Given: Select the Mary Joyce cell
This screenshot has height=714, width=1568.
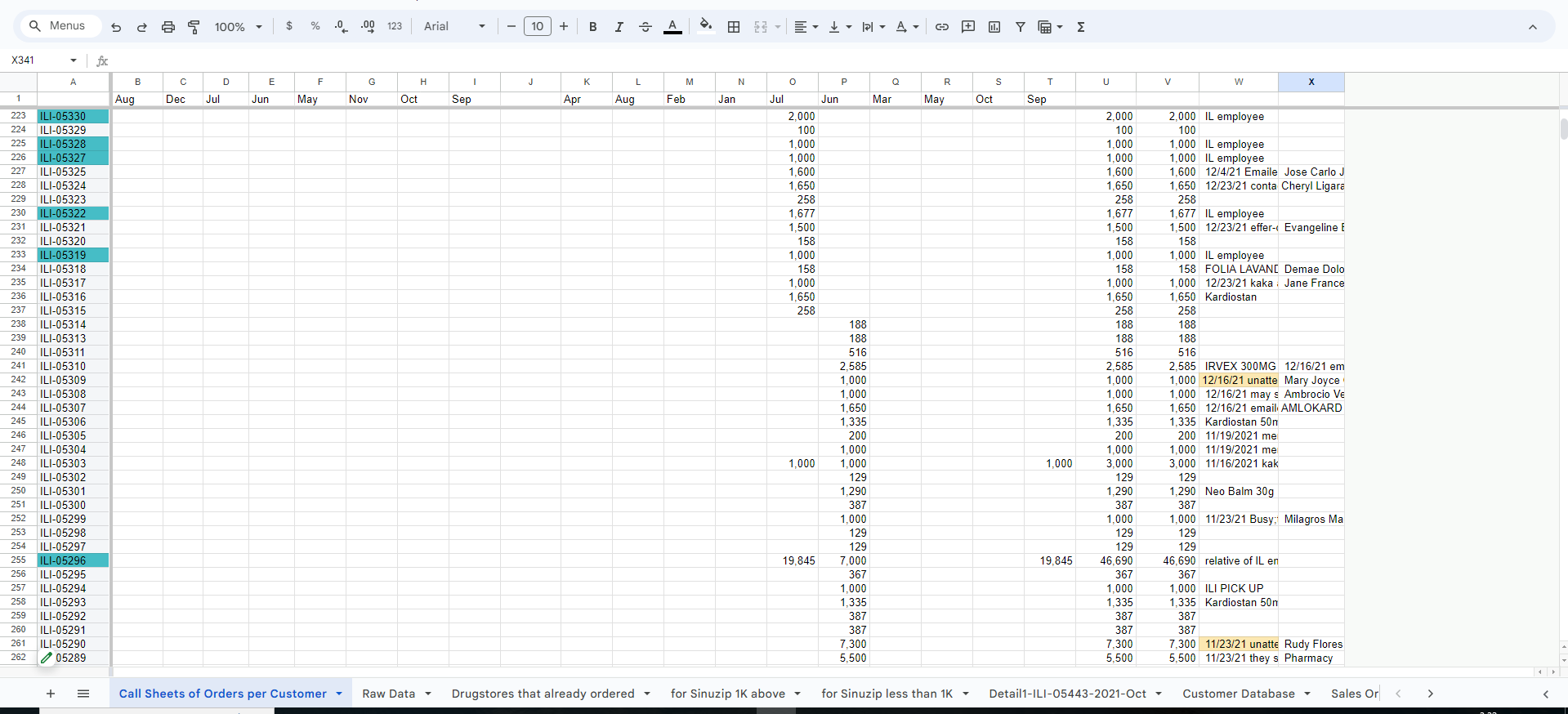Looking at the screenshot, I should click(x=1311, y=380).
